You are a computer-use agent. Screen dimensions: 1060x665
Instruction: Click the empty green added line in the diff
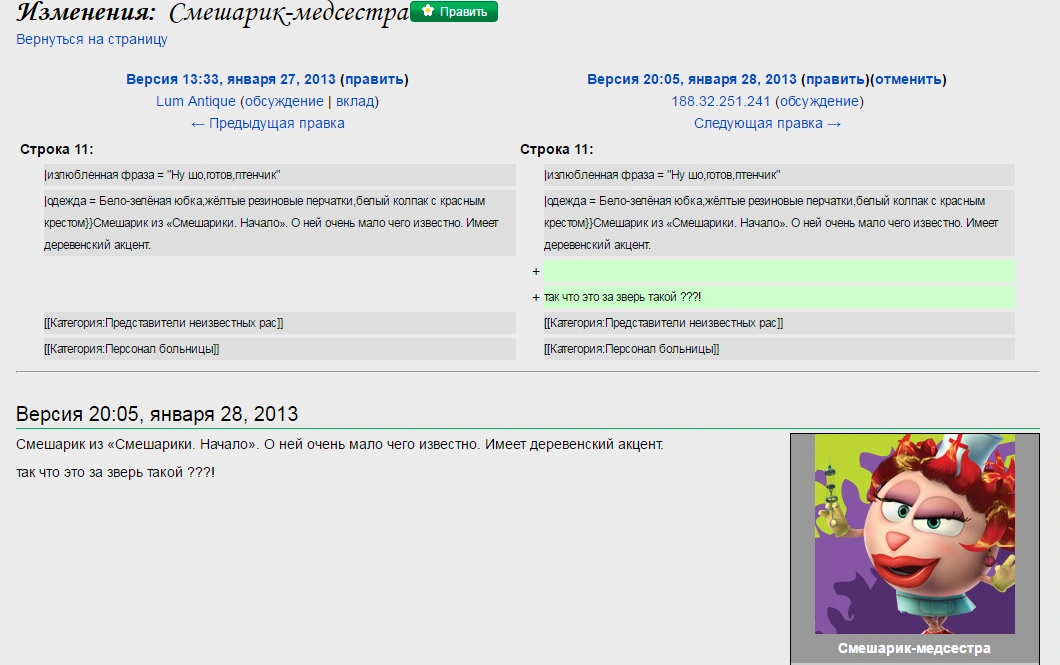pyautogui.click(x=779, y=272)
